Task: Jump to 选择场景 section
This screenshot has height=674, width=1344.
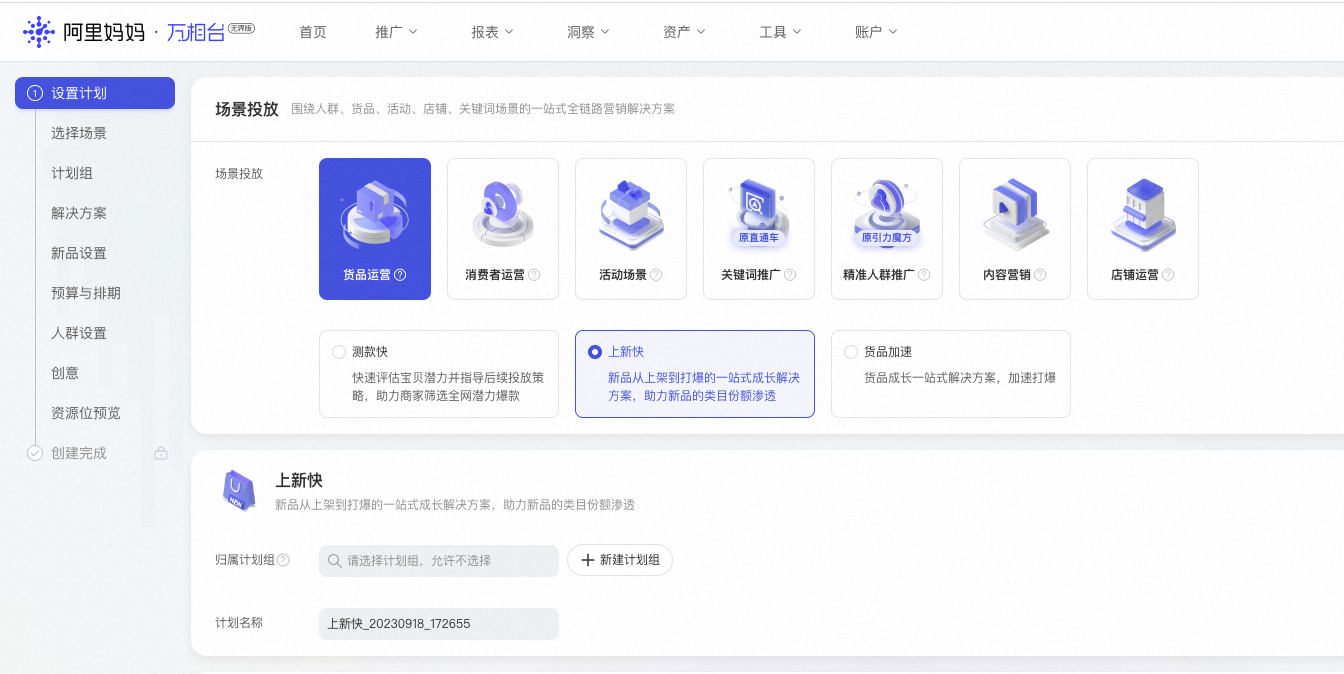Action: click(x=79, y=133)
